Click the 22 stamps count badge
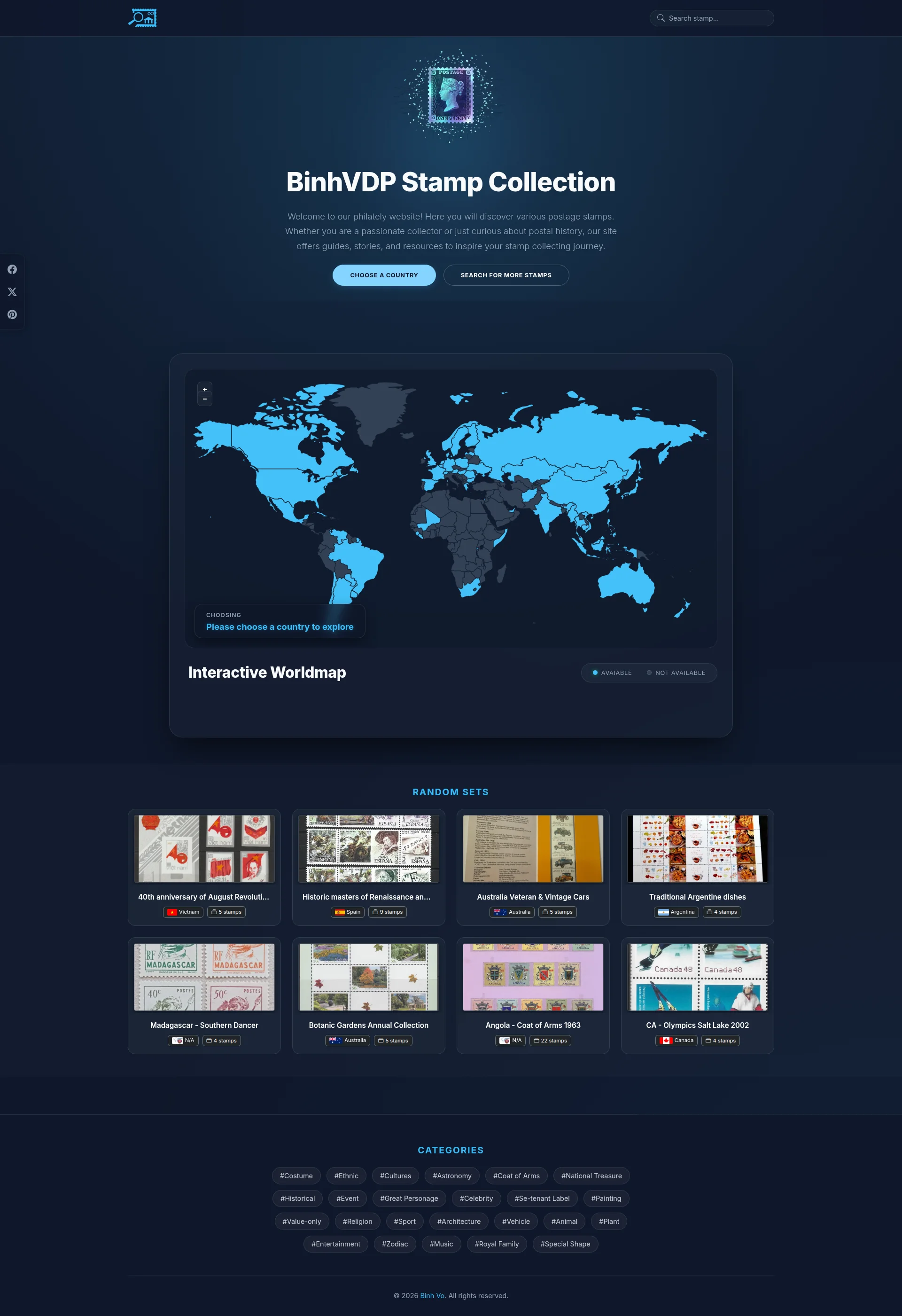The image size is (902, 1316). 550,1040
